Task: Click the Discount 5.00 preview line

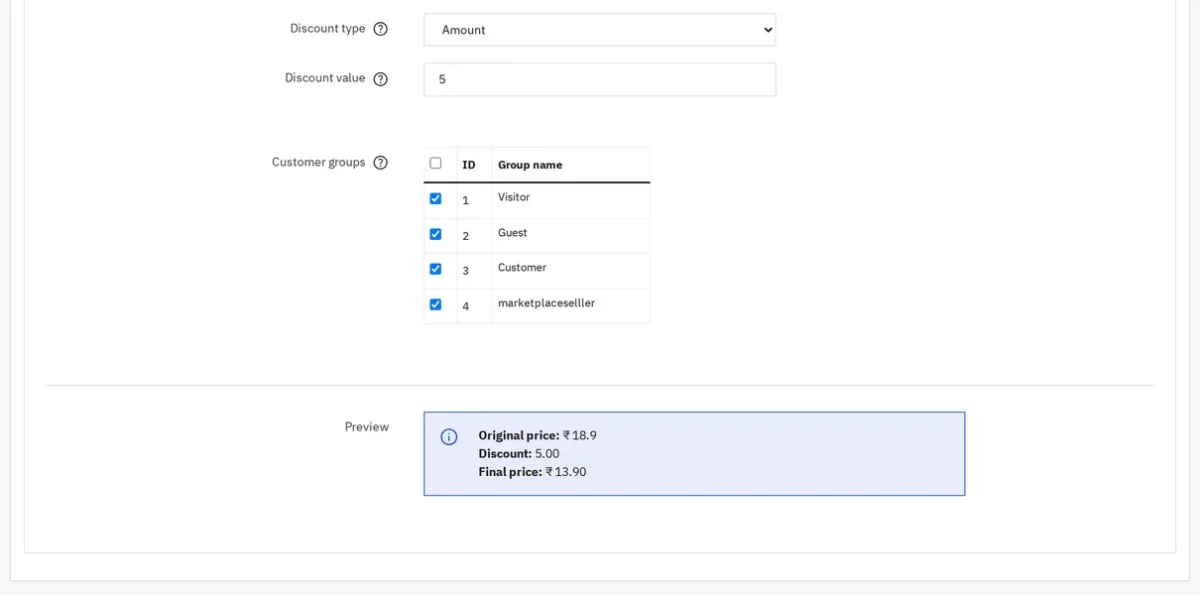Action: coord(519,454)
